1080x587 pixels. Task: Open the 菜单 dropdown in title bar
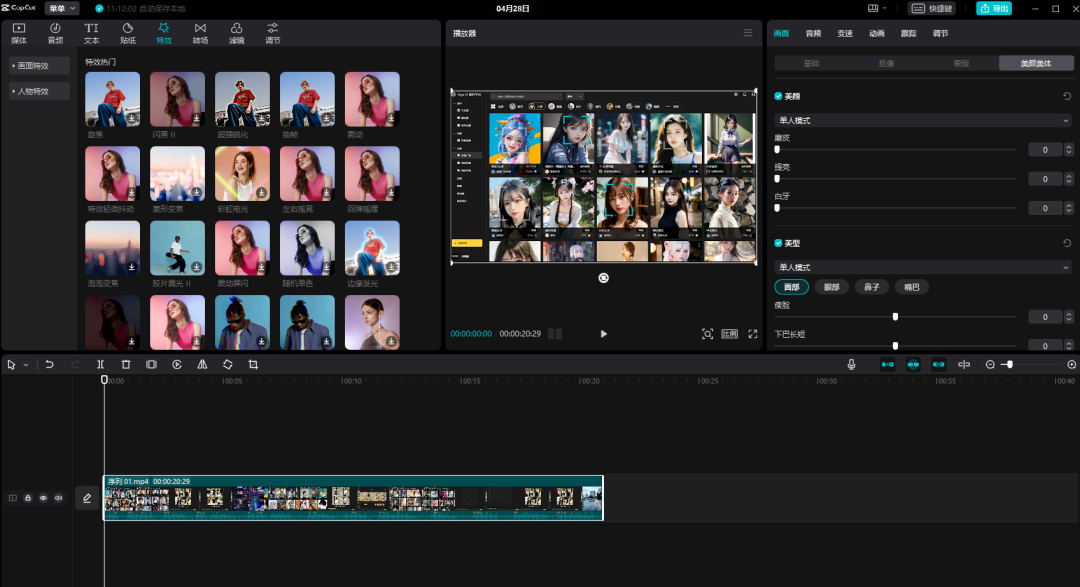(62, 8)
